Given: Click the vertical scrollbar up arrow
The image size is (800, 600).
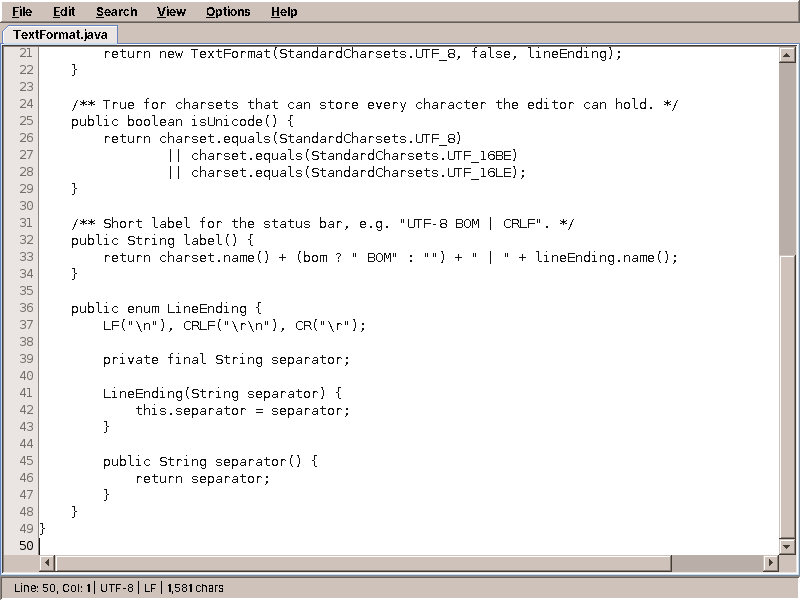Looking at the screenshot, I should (787, 55).
